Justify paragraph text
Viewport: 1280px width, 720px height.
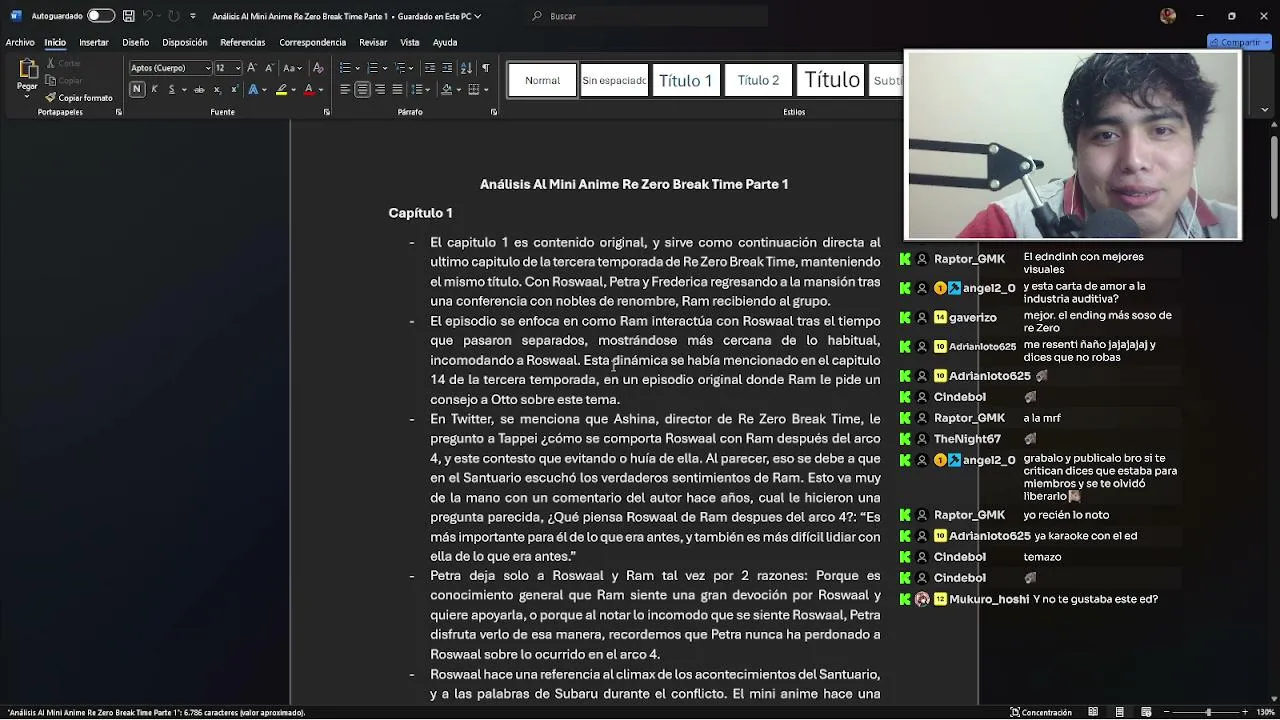[397, 90]
